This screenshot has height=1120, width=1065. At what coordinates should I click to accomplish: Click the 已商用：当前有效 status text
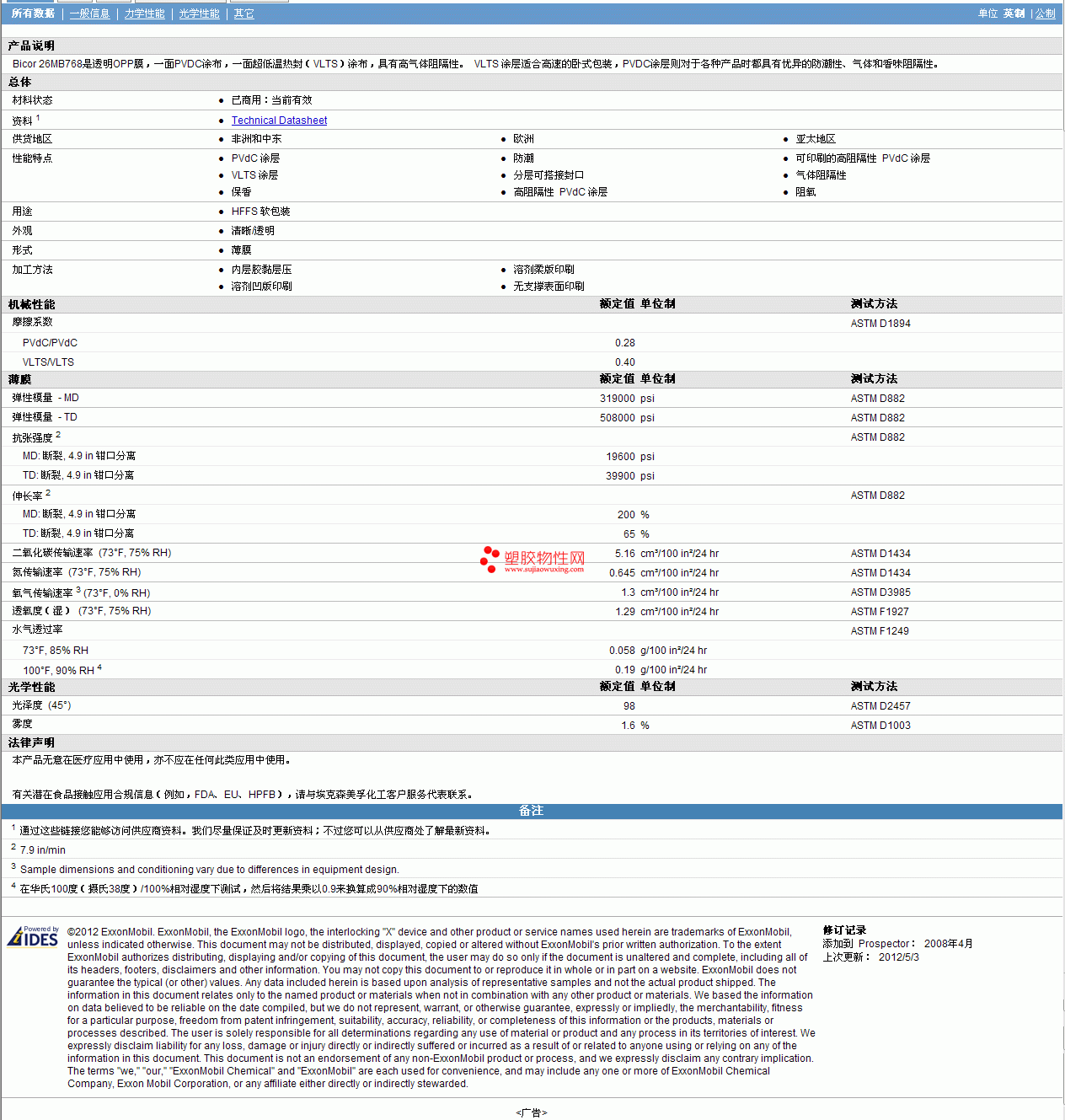(x=271, y=100)
